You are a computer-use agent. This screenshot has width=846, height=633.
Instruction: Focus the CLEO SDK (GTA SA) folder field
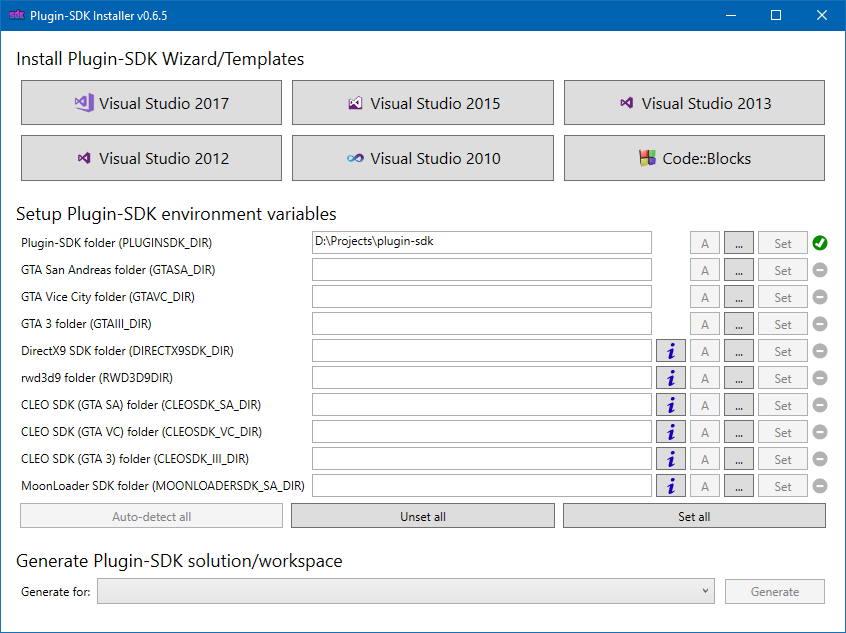point(482,405)
